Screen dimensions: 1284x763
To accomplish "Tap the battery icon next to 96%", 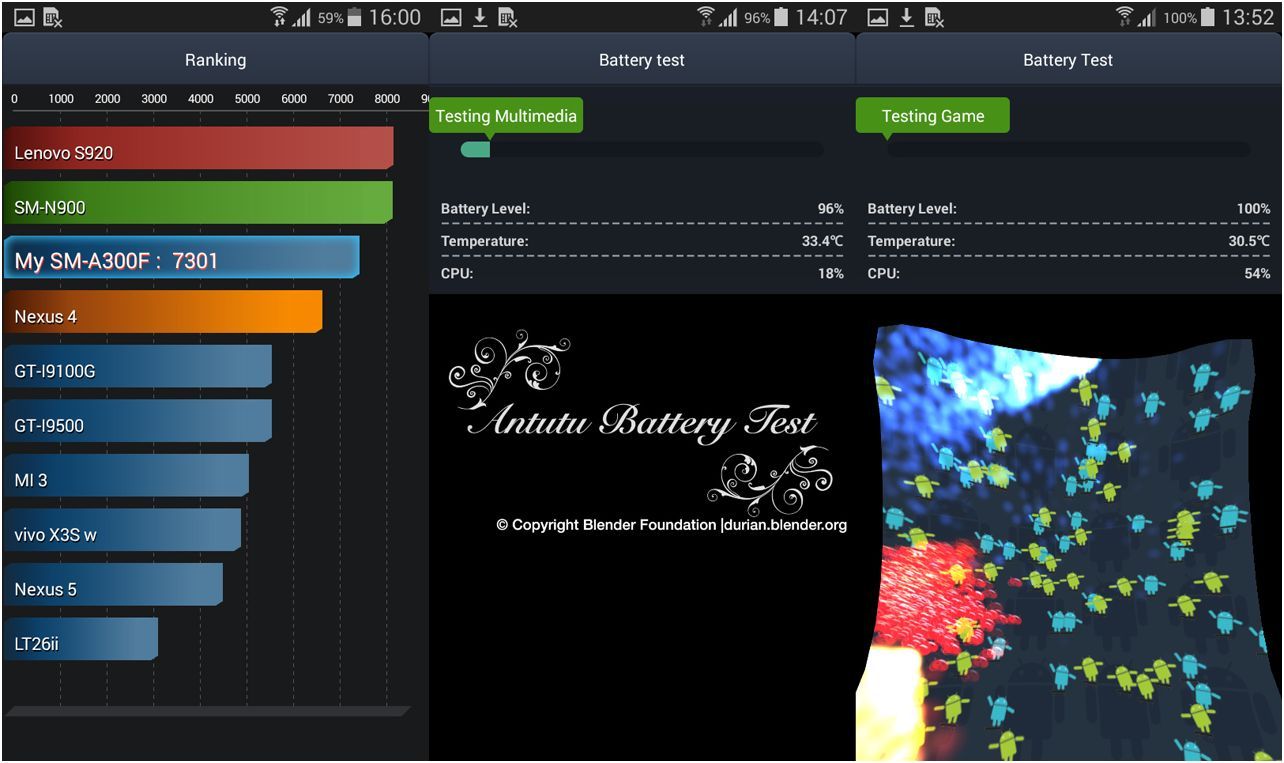I will (x=782, y=18).
